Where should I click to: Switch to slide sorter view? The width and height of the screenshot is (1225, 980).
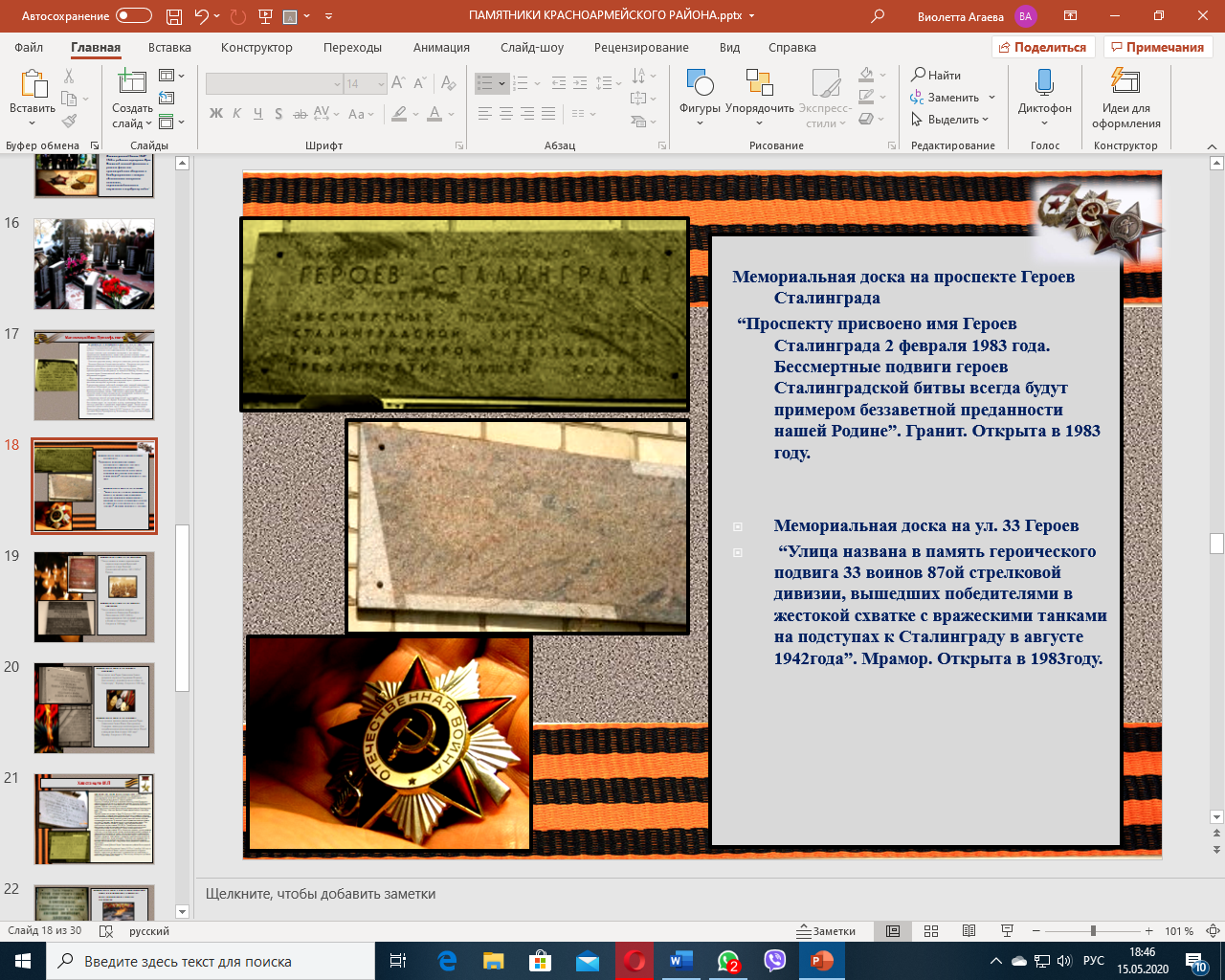pos(931,931)
